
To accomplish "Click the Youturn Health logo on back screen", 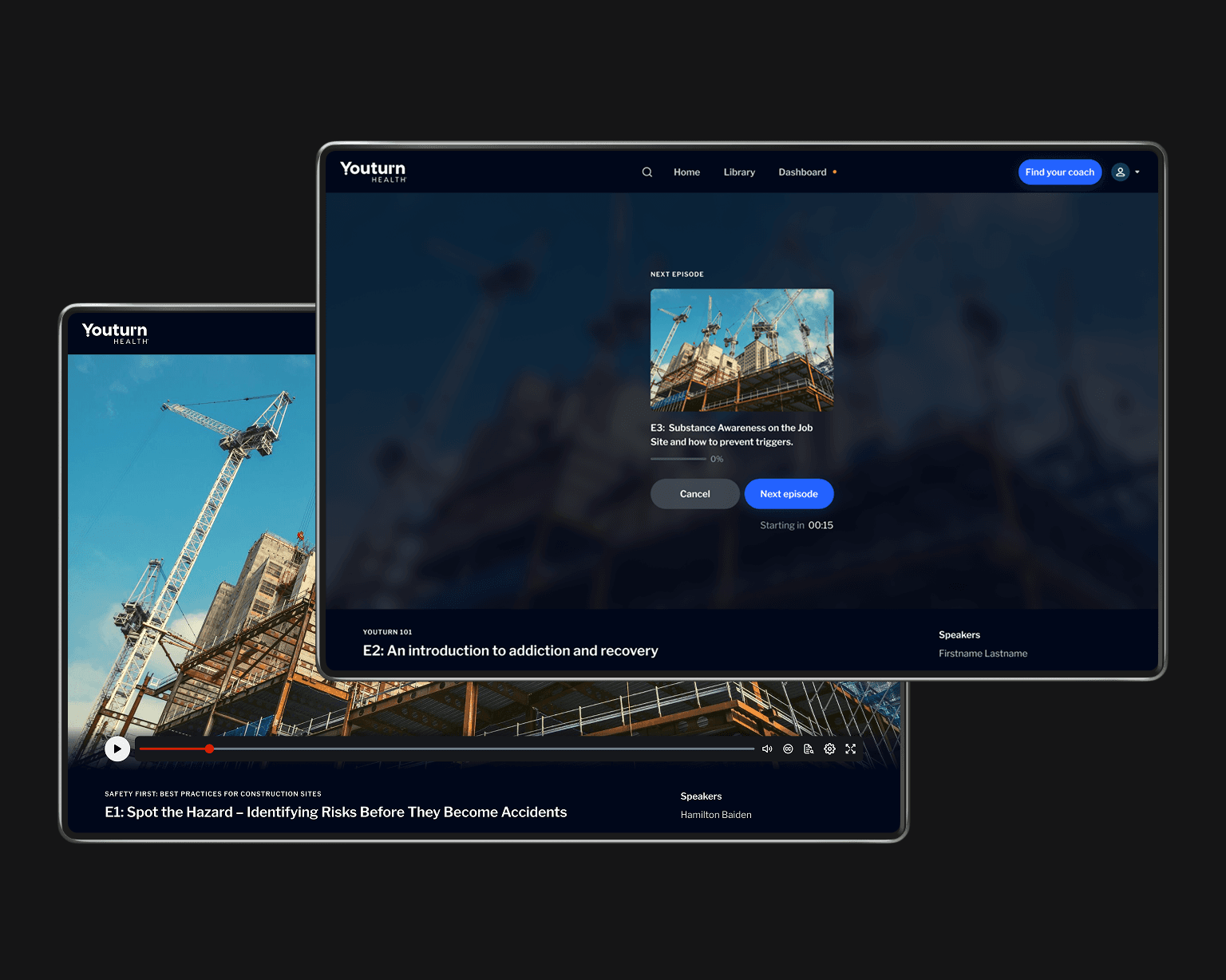I will [x=115, y=333].
